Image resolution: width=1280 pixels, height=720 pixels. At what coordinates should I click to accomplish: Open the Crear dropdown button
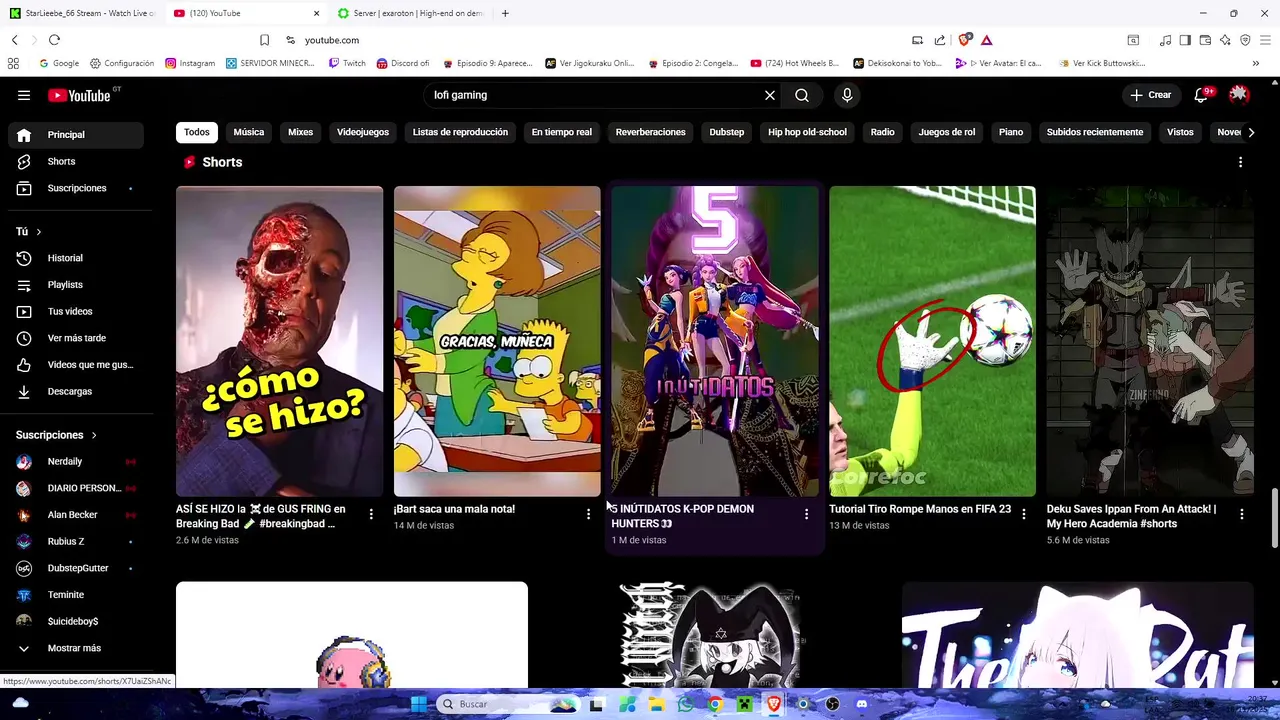click(x=1151, y=95)
